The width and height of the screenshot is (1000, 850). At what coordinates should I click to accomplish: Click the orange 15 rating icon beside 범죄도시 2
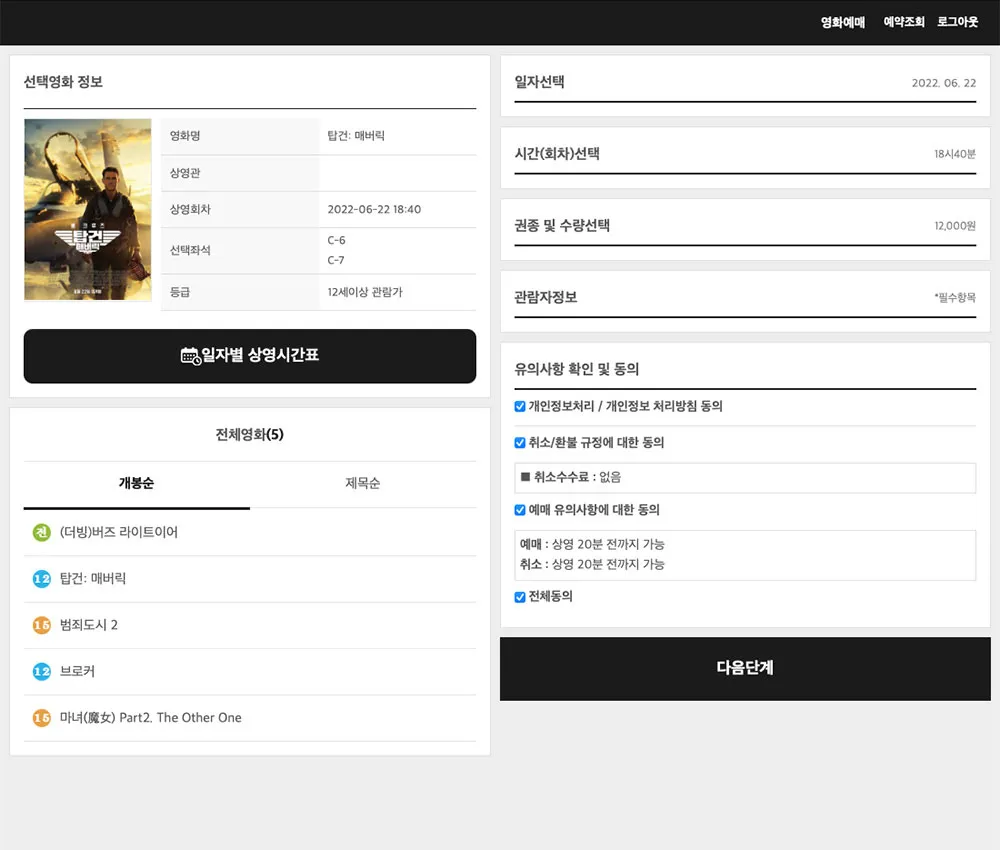pos(41,625)
